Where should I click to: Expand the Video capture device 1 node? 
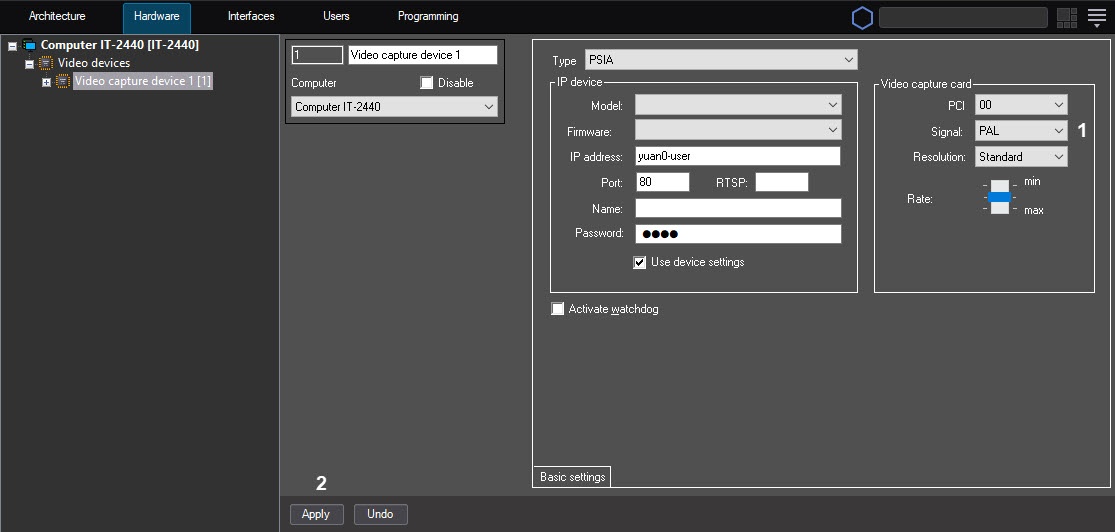[46, 82]
